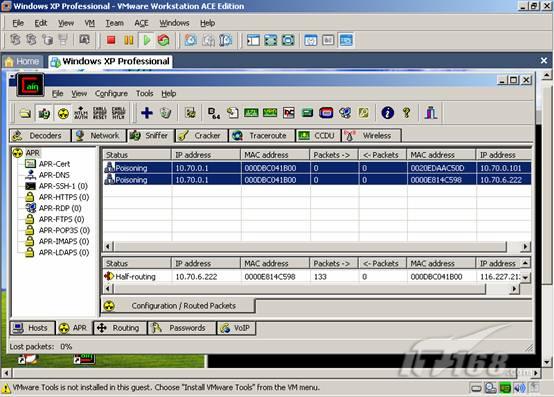Select Poisoning row with 10.70.6.222 target
554x397 pixels.
pos(317,180)
